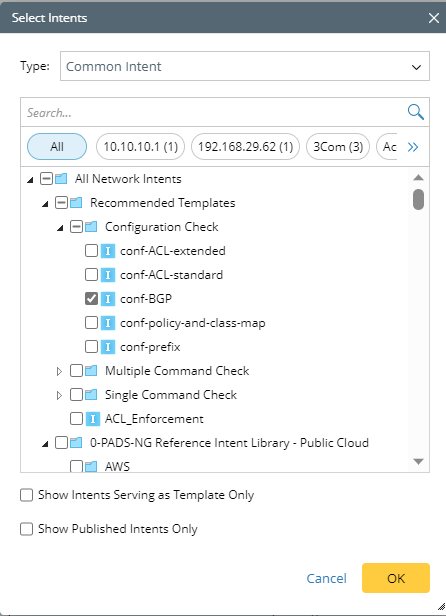Click the ACL_Enforcement intent icon
The height and width of the screenshot is (616, 446).
tap(93, 419)
